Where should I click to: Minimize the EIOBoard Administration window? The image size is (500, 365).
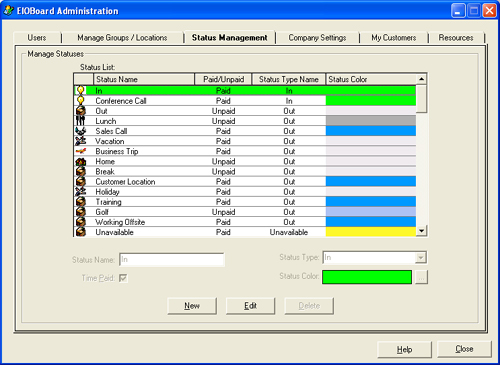[458, 11]
